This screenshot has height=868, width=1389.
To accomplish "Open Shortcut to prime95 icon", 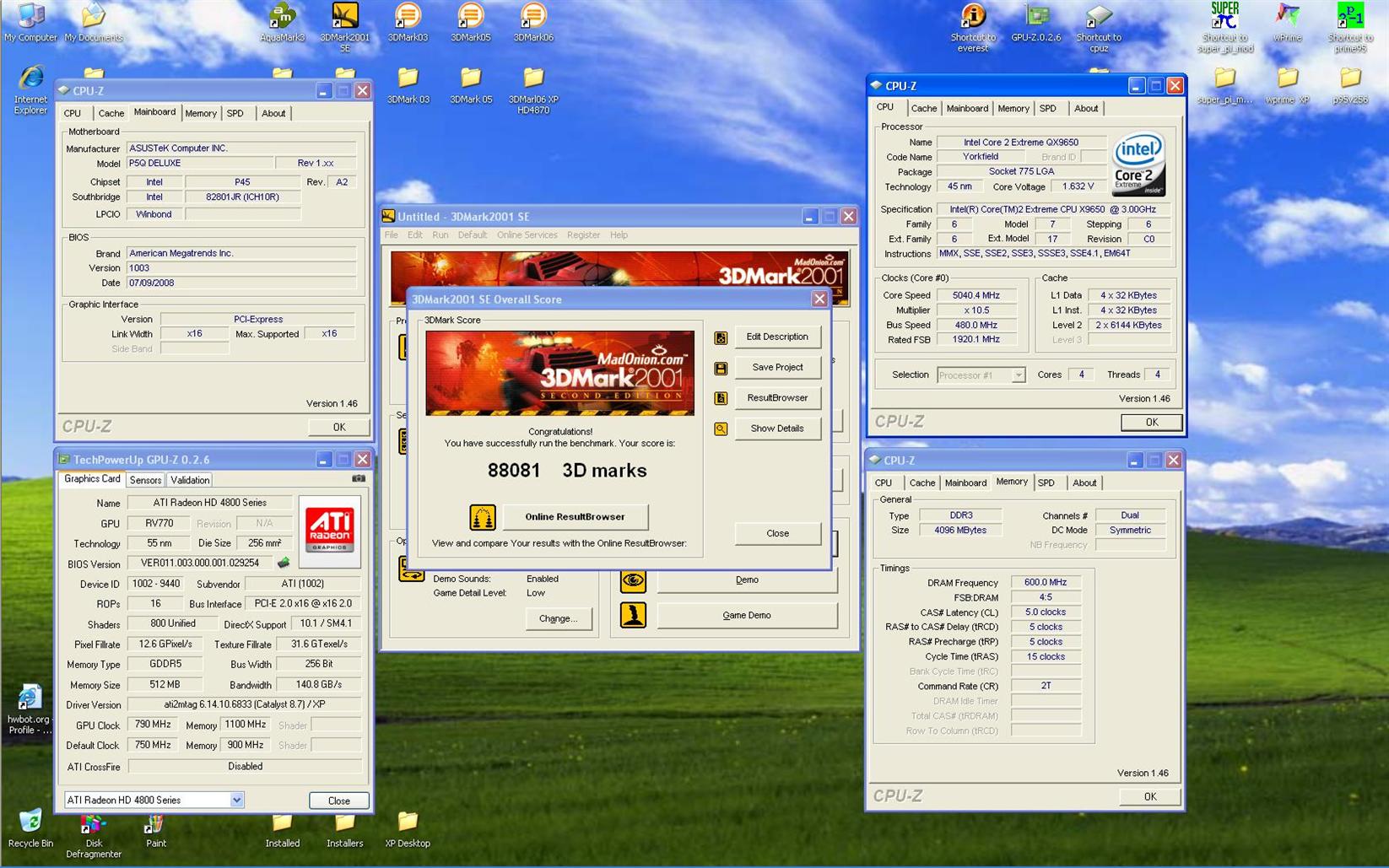I will coord(1350,27).
